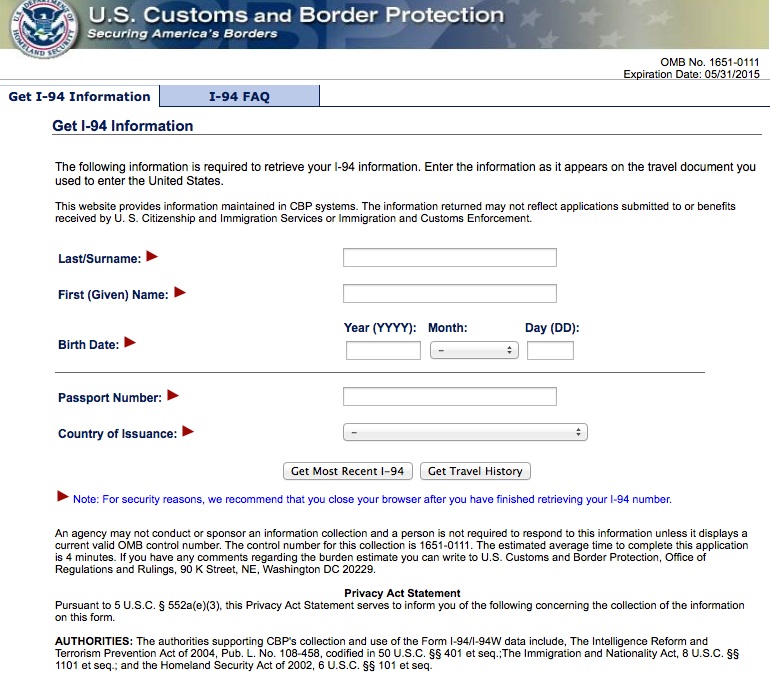This screenshot has height=678, width=770.
Task: Click the 'OMB No. 1651-0111' text
Action: (710, 62)
